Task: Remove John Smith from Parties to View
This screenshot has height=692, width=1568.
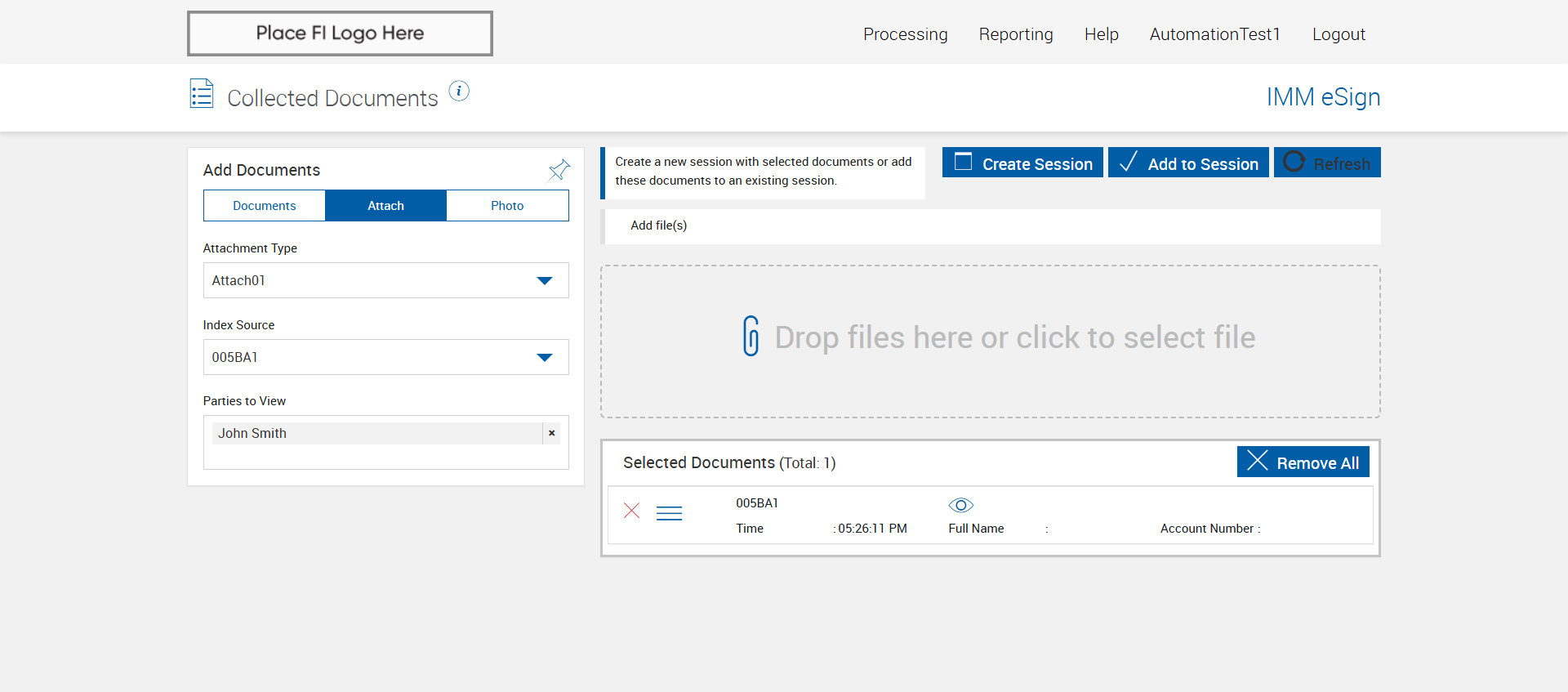Action: point(552,433)
